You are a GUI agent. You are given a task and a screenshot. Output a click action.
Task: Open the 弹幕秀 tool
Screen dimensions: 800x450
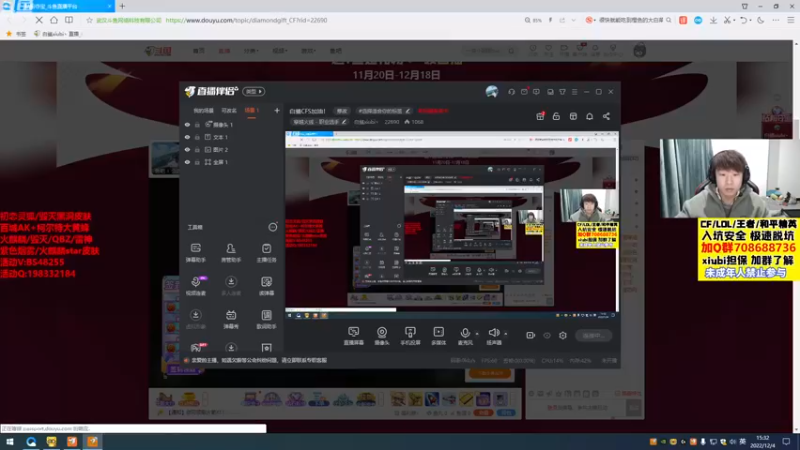click(x=231, y=319)
